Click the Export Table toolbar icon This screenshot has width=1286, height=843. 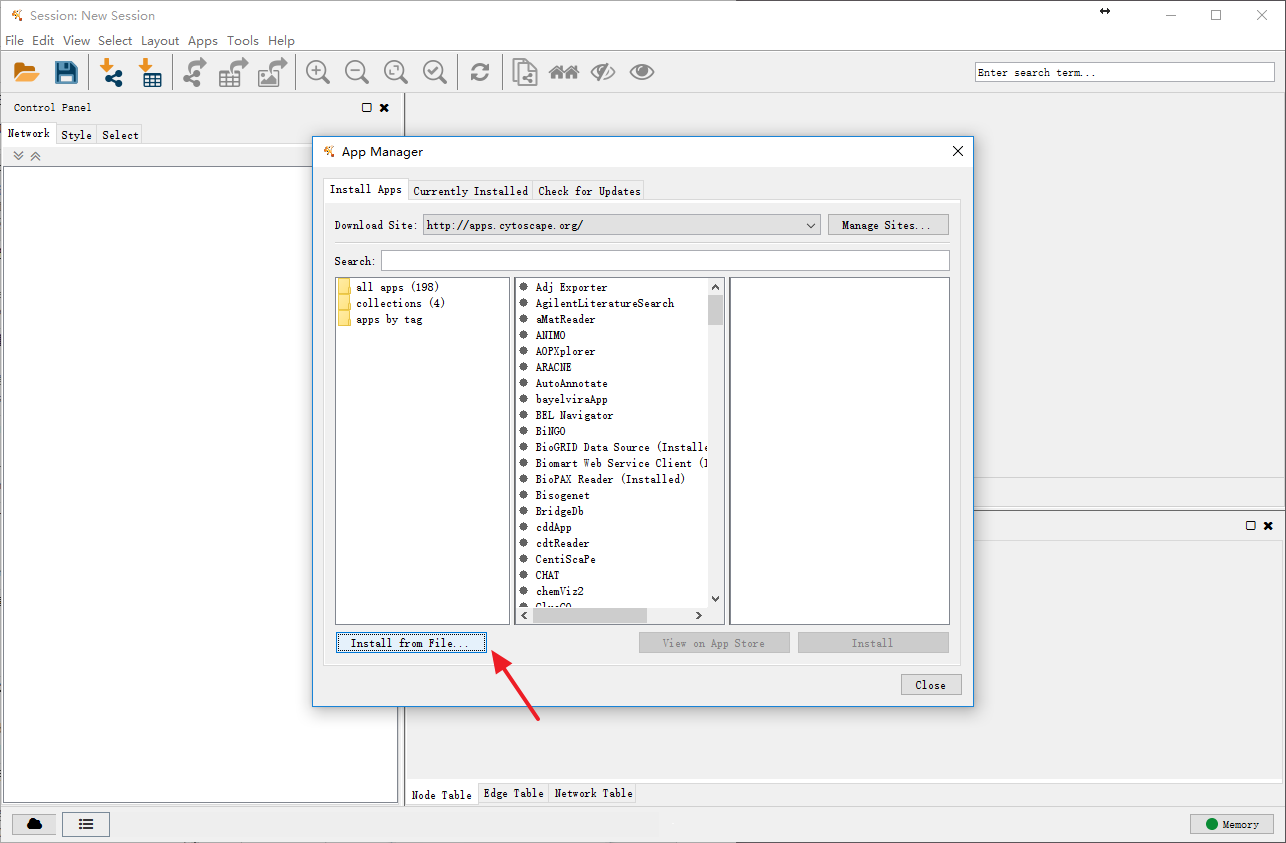point(233,72)
